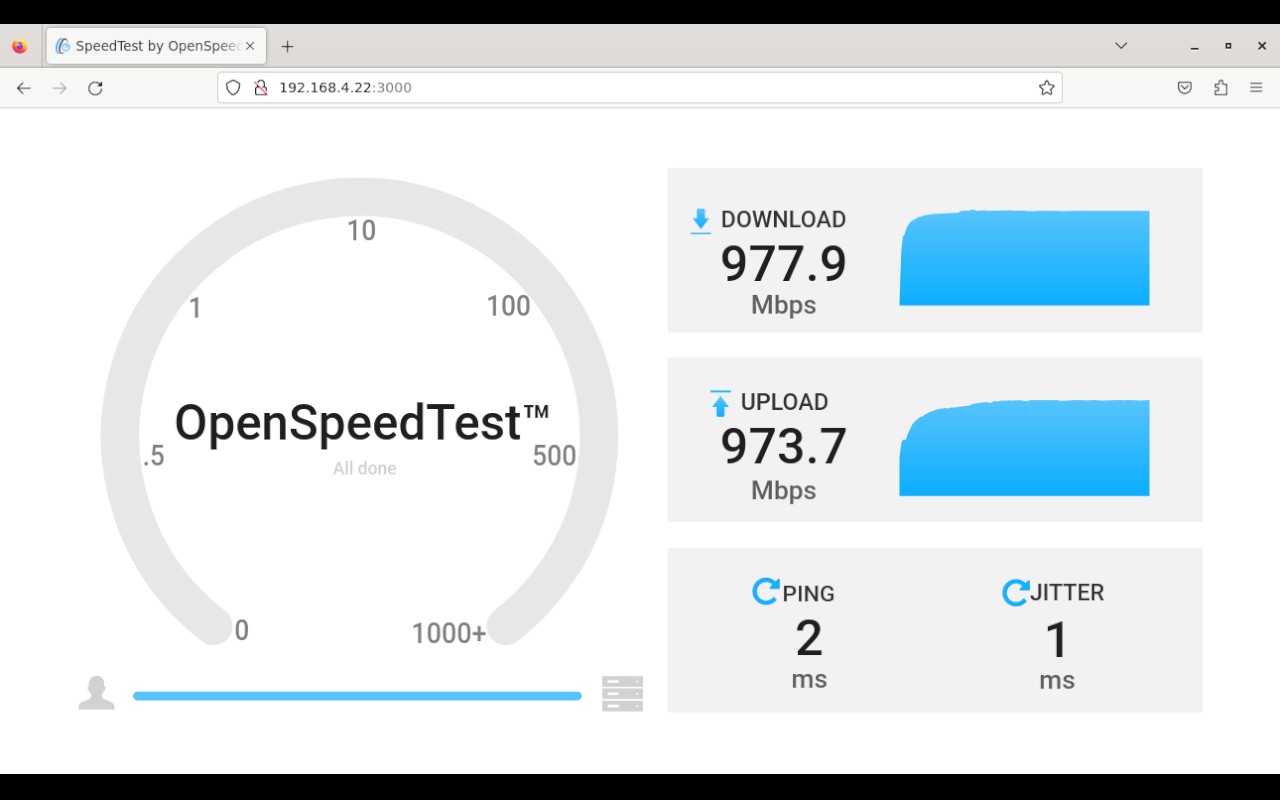The height and width of the screenshot is (800, 1280).
Task: Click the download arrow icon
Action: coord(700,221)
